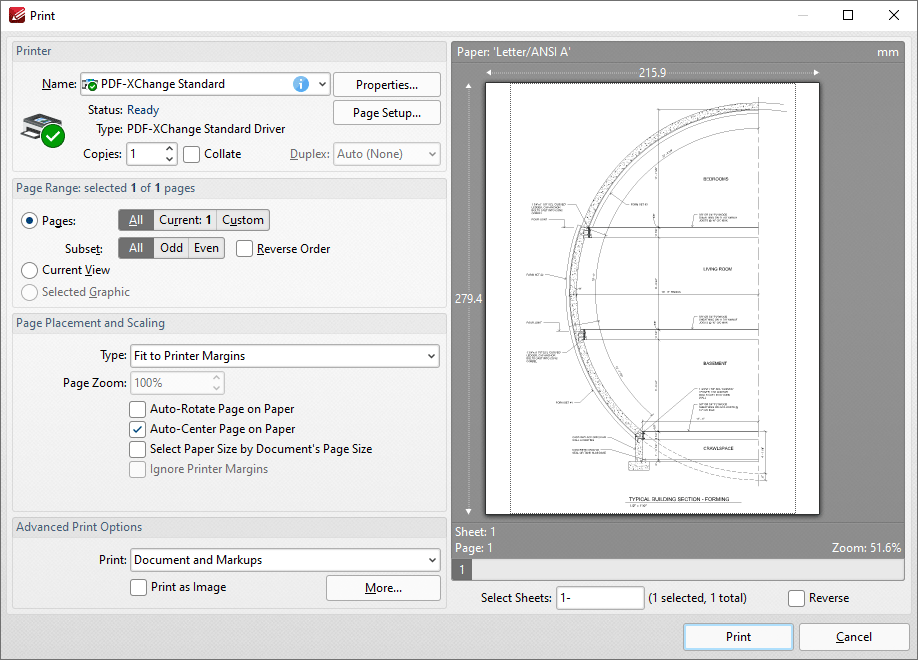The height and width of the screenshot is (660, 918).
Task: Close the Print dialog window
Action: pos(893,15)
